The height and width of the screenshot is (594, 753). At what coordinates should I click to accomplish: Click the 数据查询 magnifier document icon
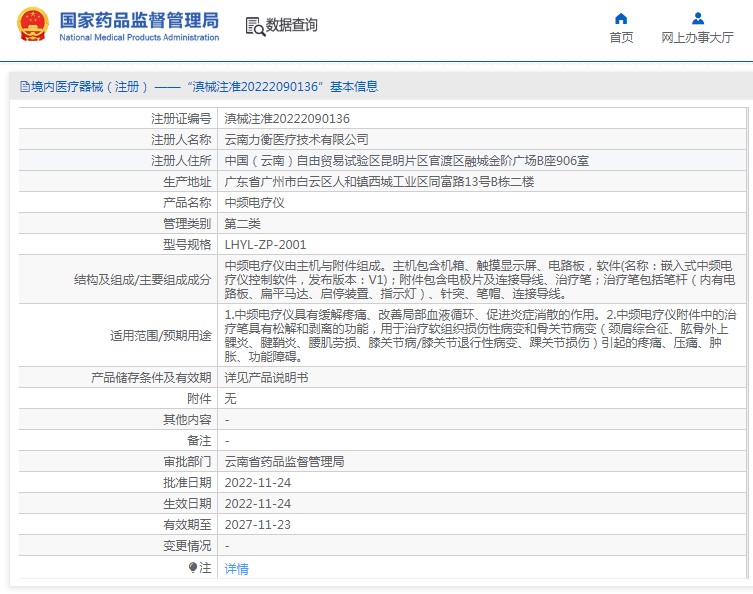[255, 26]
